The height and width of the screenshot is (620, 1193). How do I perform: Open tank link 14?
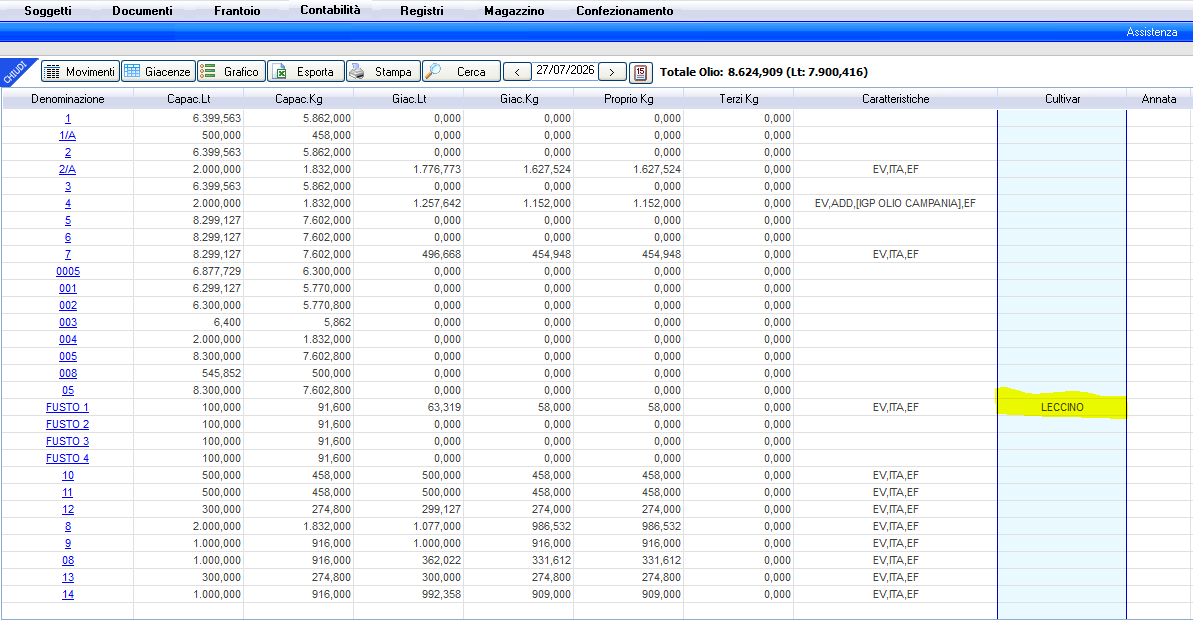click(x=68, y=594)
